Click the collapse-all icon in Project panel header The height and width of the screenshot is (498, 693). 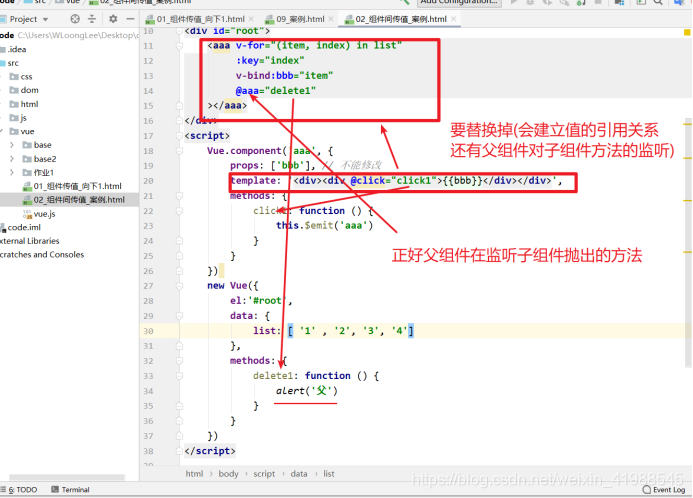pos(92,19)
